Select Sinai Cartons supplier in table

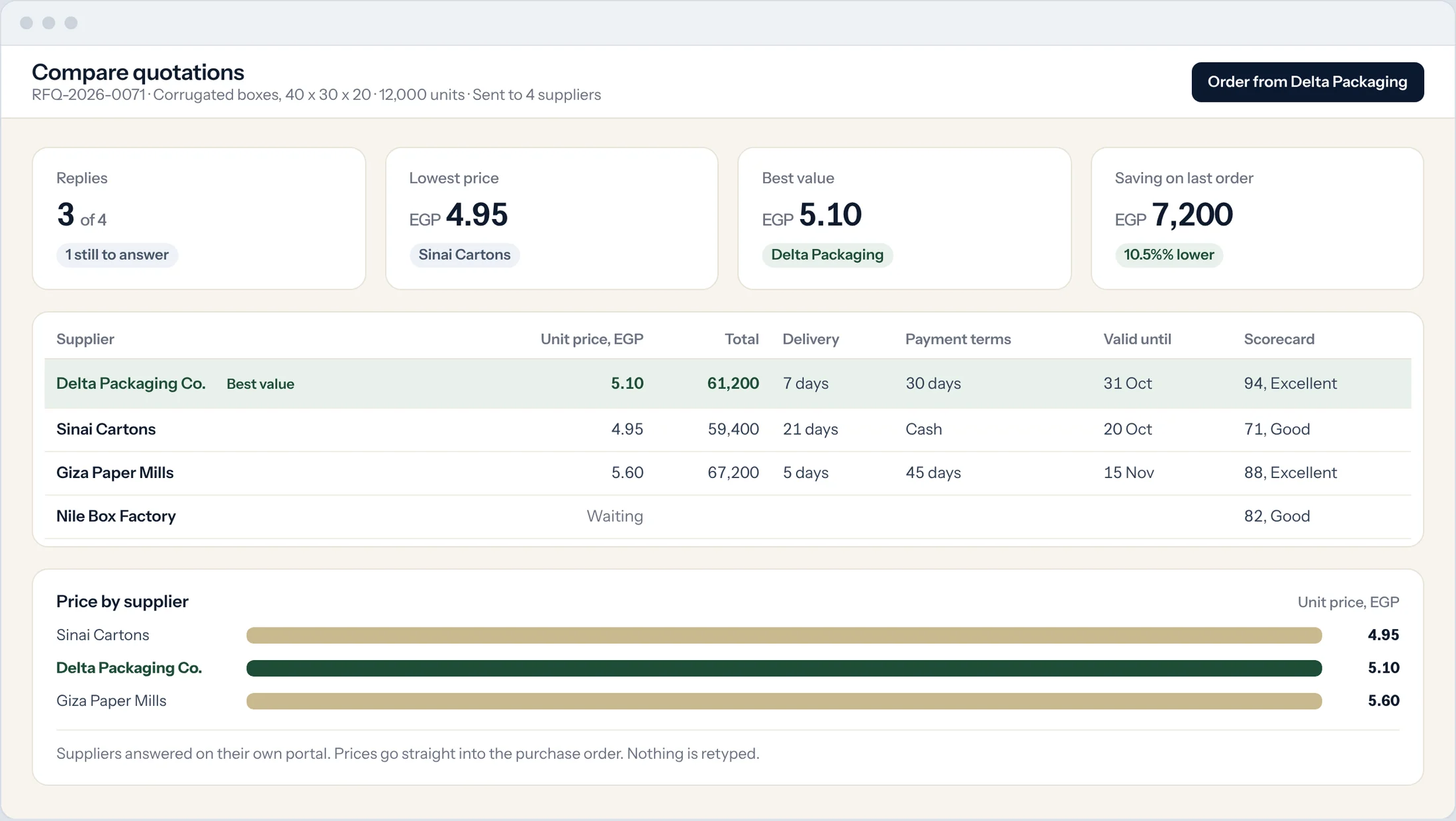click(106, 429)
